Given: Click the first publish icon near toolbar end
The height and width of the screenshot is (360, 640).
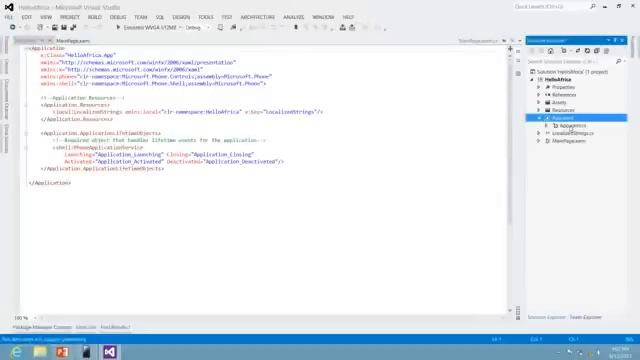Looking at the screenshot, I should click(x=342, y=27).
